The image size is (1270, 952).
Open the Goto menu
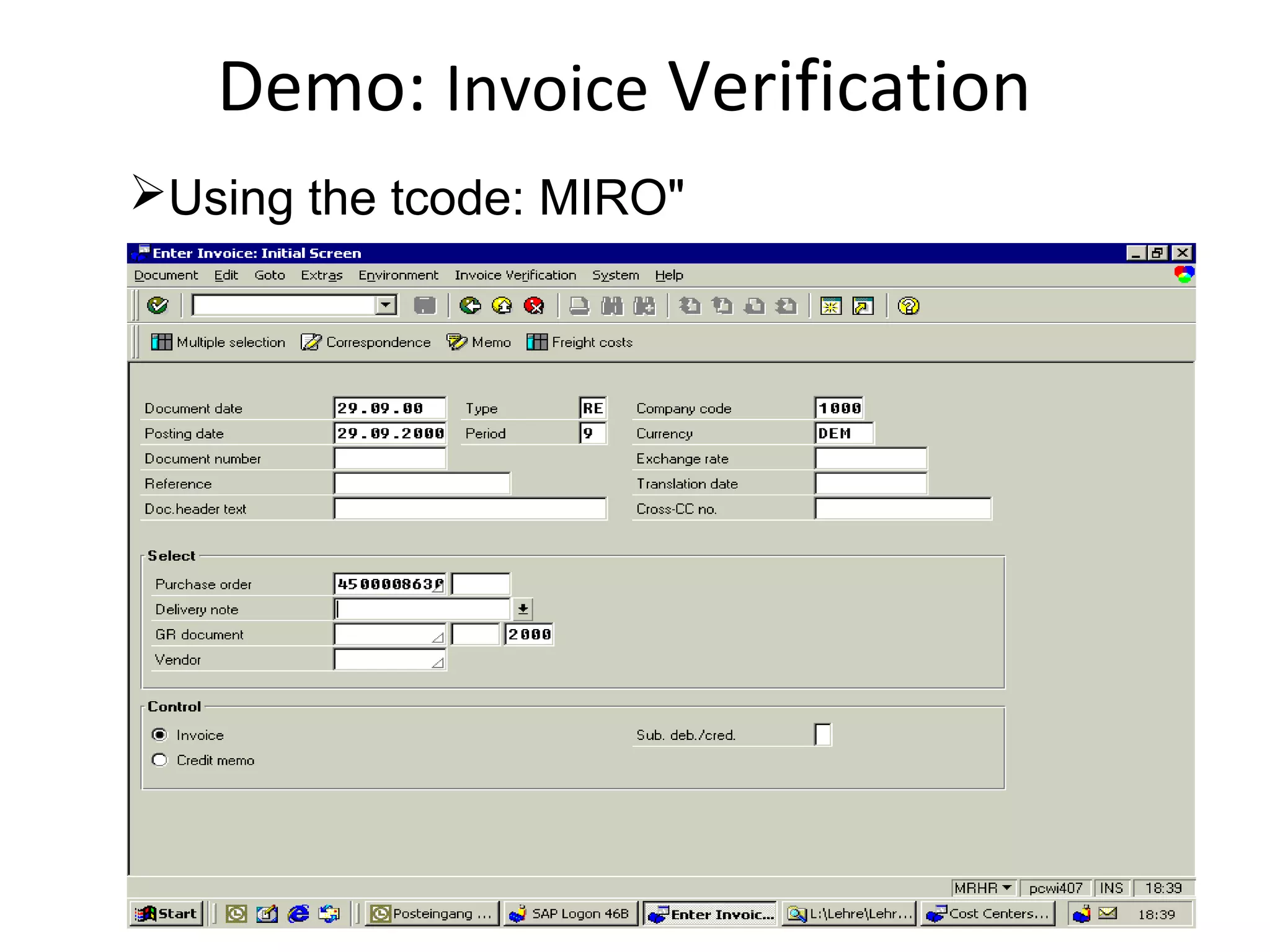pos(270,275)
